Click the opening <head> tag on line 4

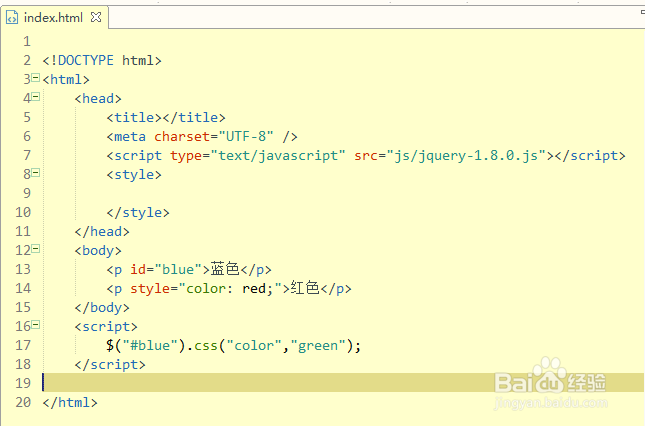(x=98, y=99)
